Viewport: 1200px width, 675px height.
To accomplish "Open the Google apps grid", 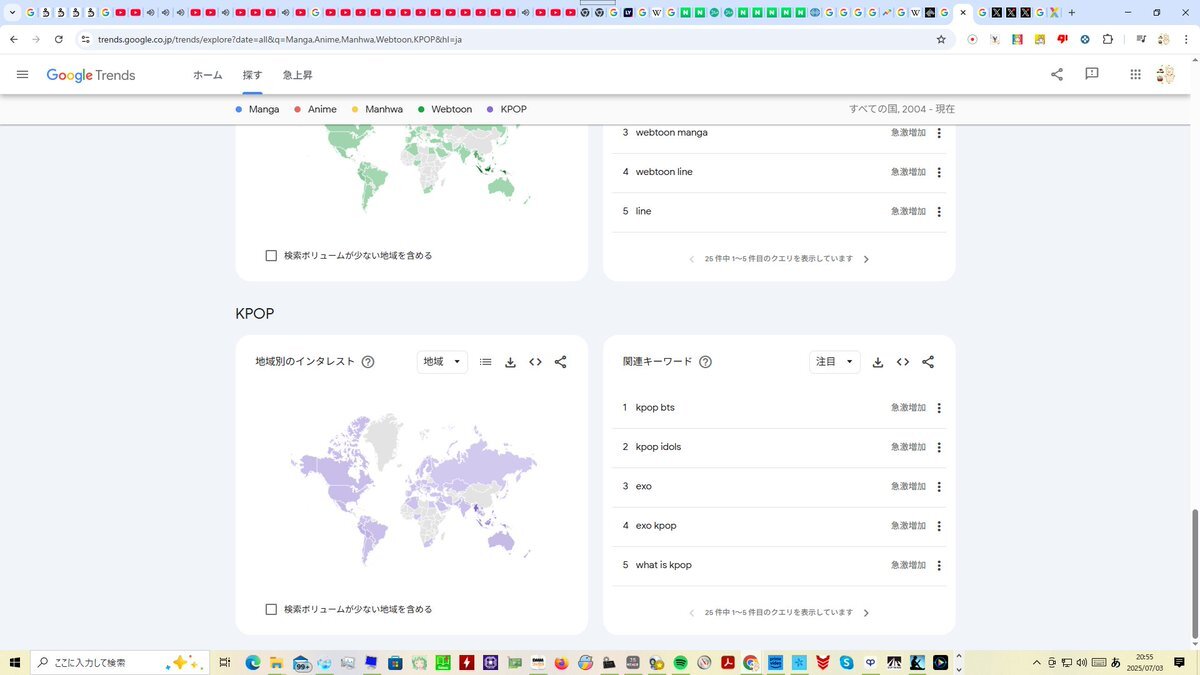I will point(1135,75).
